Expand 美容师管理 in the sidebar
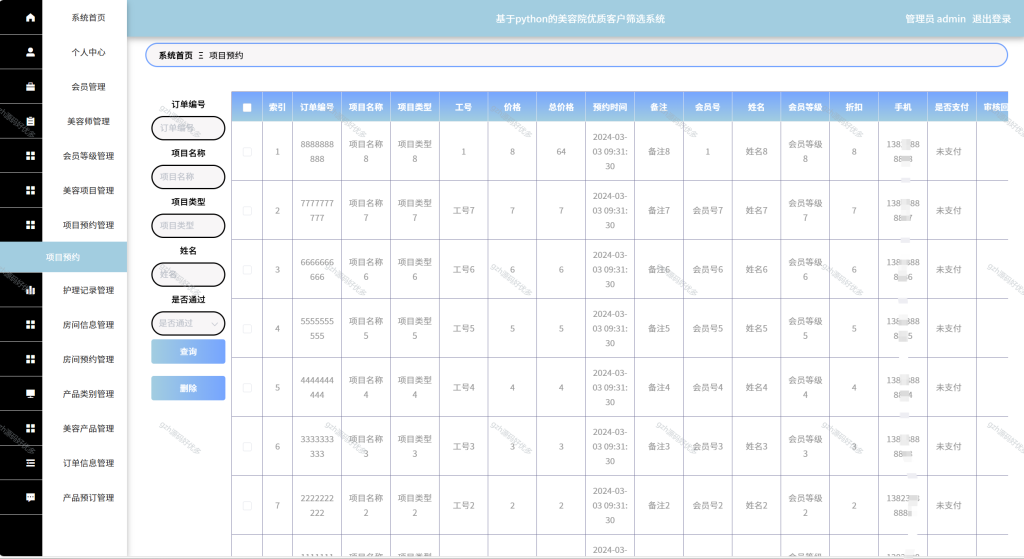The width and height of the screenshot is (1024, 559). click(x=88, y=121)
